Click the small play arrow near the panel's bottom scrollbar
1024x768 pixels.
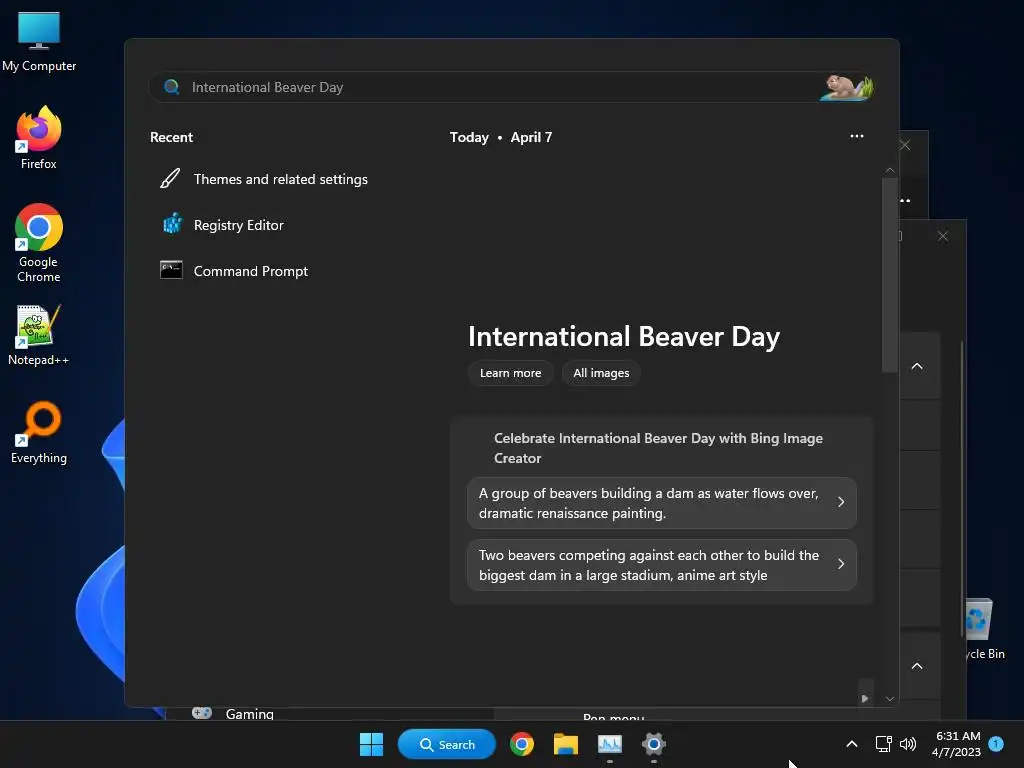(865, 698)
